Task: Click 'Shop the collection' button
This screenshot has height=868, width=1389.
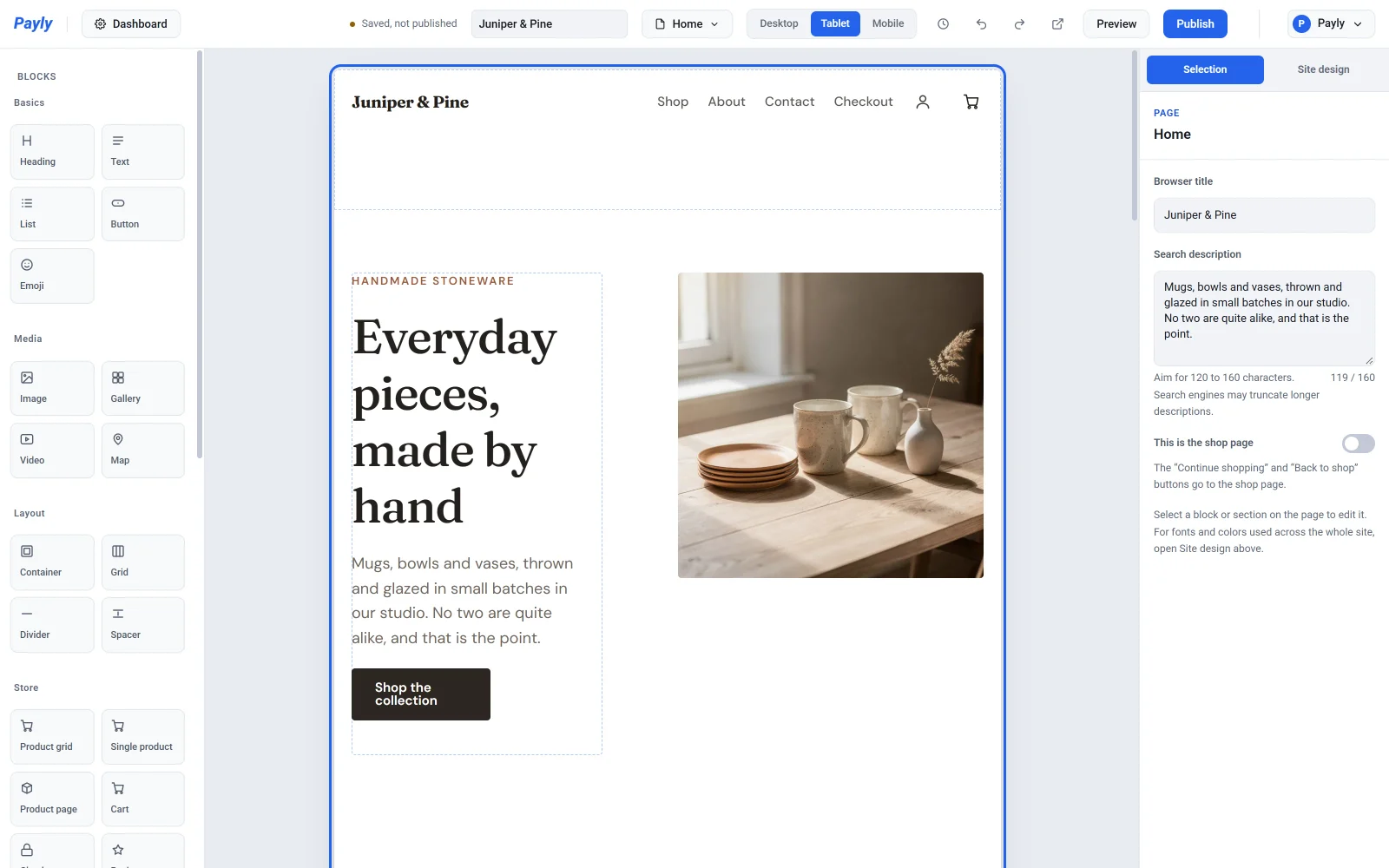Action: point(421,694)
